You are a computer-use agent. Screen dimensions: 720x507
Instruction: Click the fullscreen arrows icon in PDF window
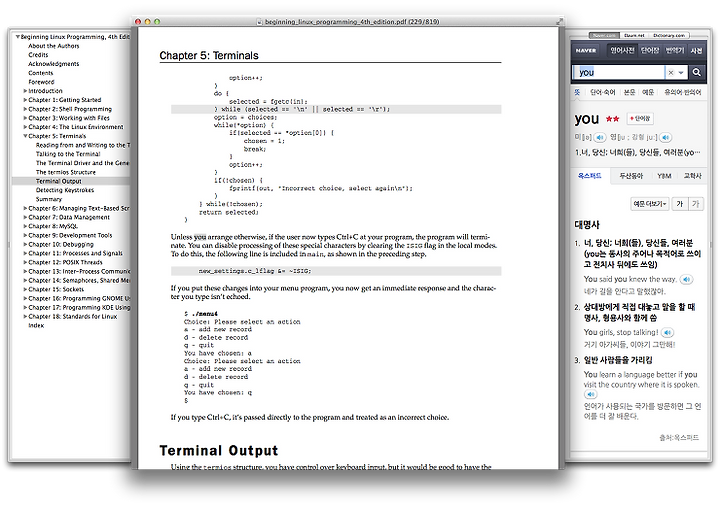coord(559,21)
